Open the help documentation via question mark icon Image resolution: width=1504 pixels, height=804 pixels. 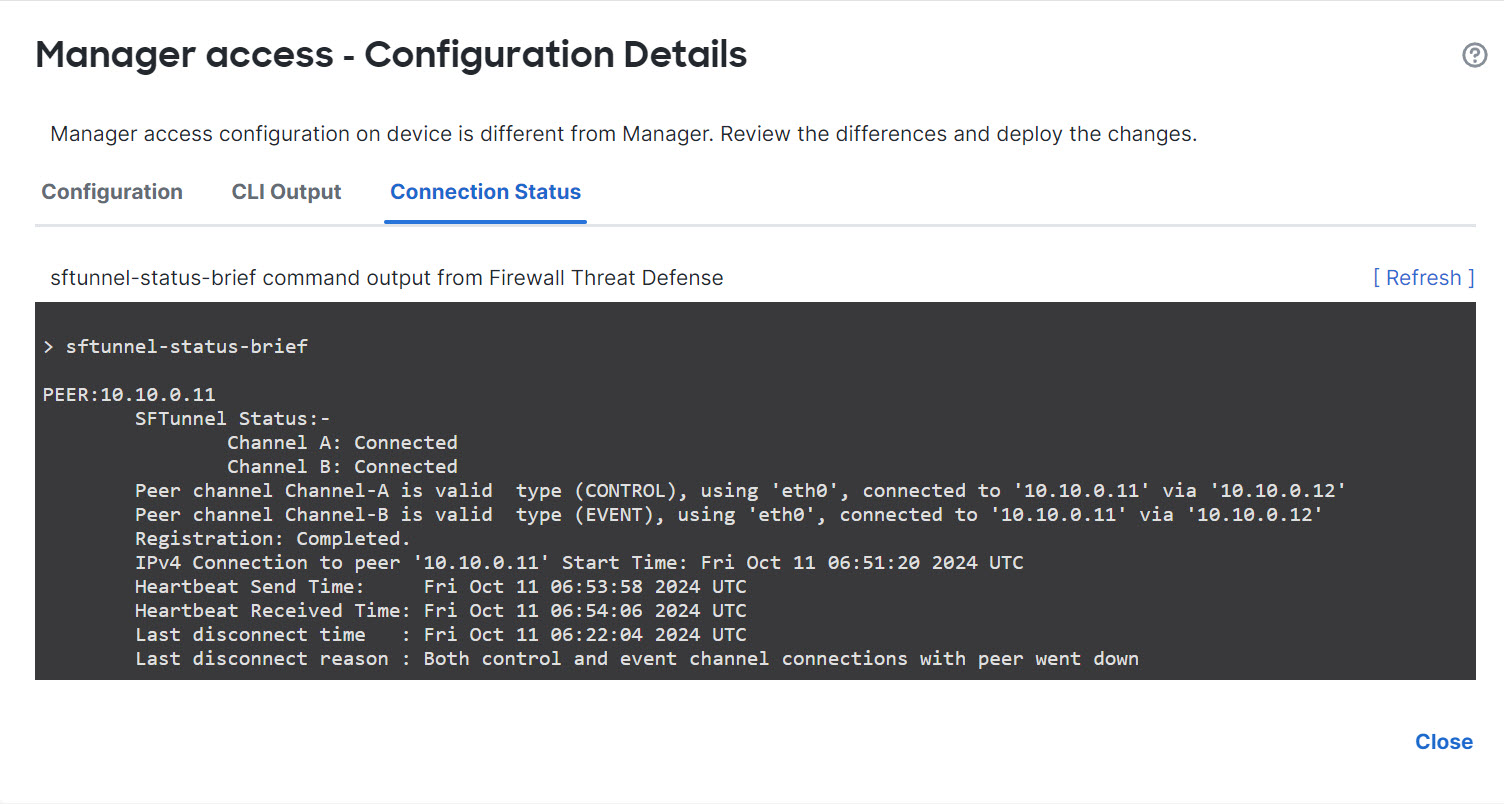pos(1475,55)
